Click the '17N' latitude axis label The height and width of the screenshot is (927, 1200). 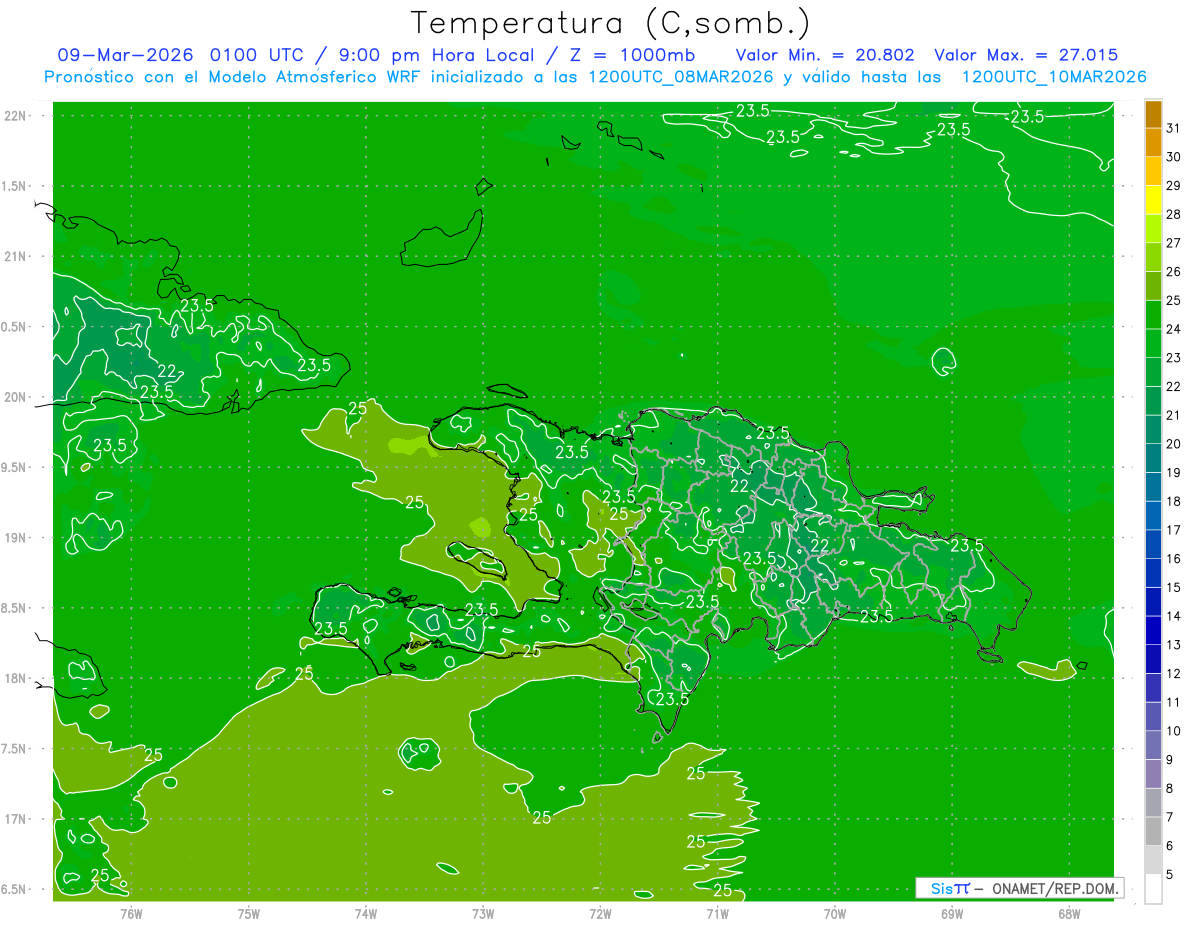(17, 819)
